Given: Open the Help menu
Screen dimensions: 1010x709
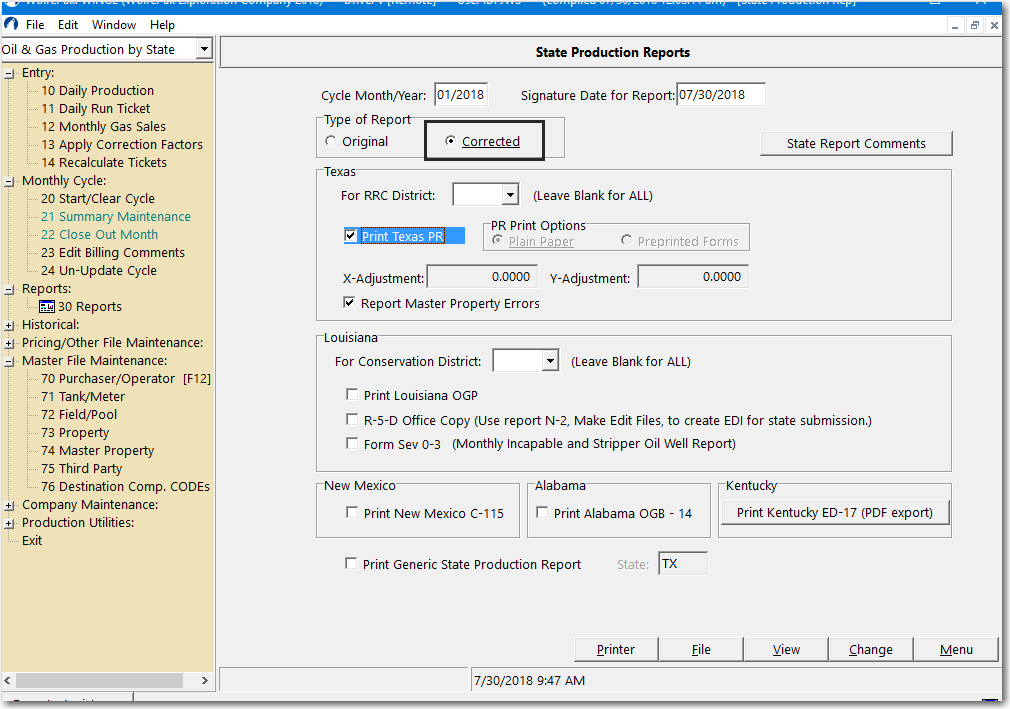Looking at the screenshot, I should click(163, 25).
